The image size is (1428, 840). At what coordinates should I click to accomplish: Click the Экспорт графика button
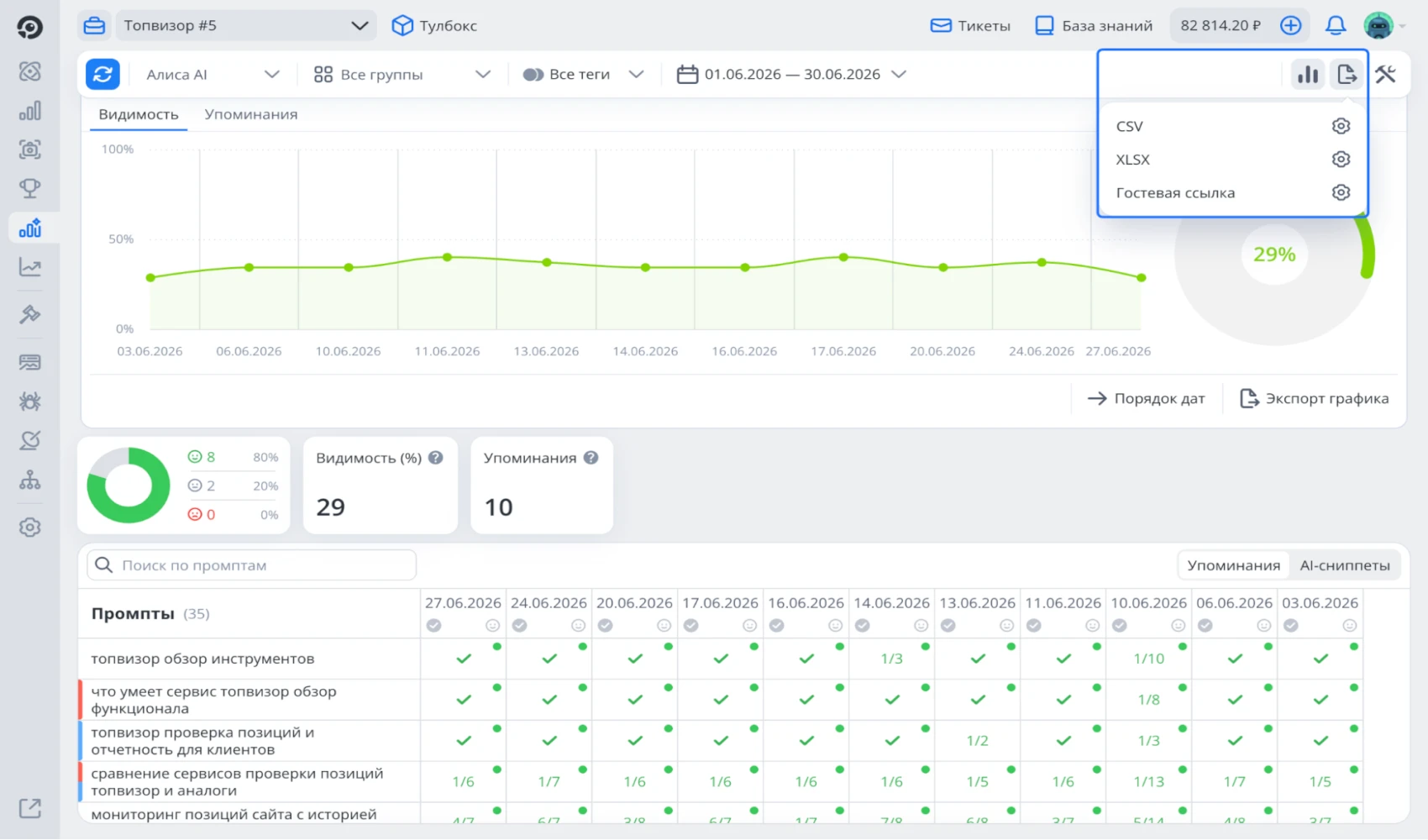coord(1315,398)
